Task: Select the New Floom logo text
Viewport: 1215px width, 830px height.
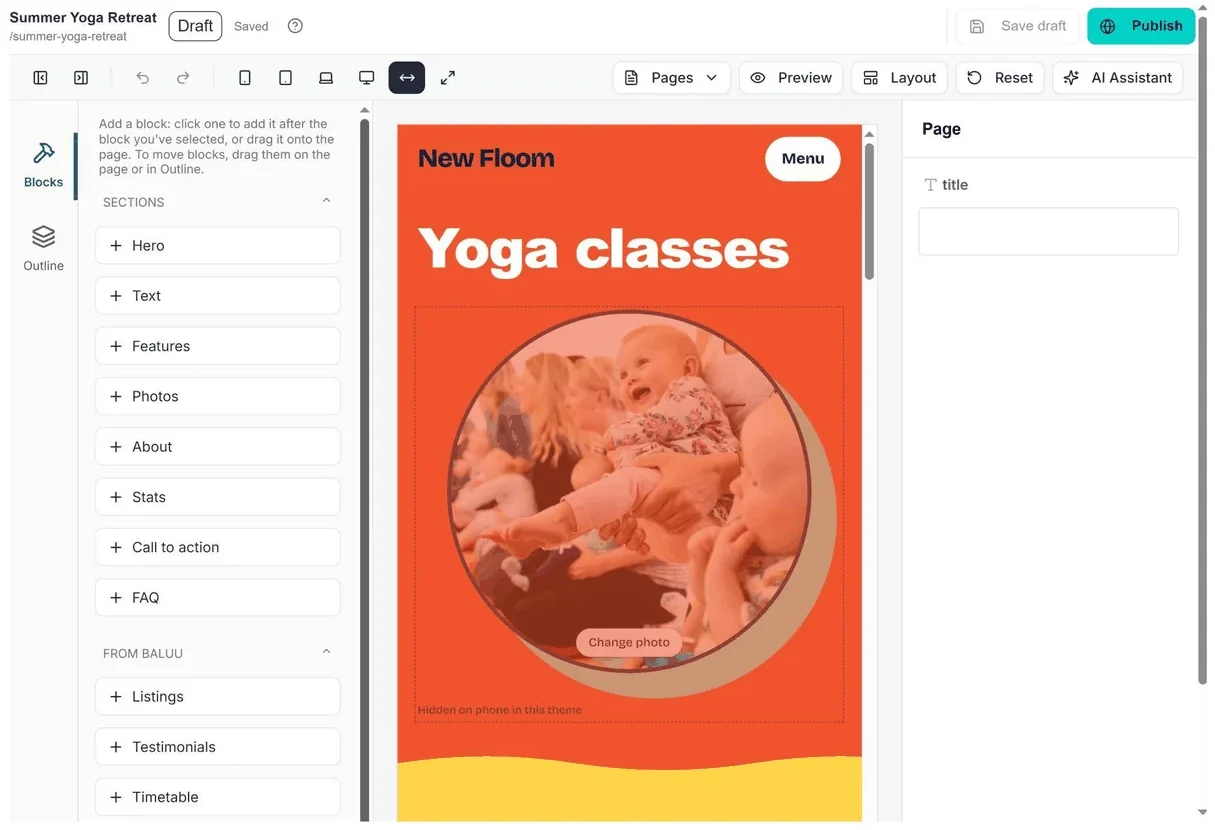Action: click(486, 158)
